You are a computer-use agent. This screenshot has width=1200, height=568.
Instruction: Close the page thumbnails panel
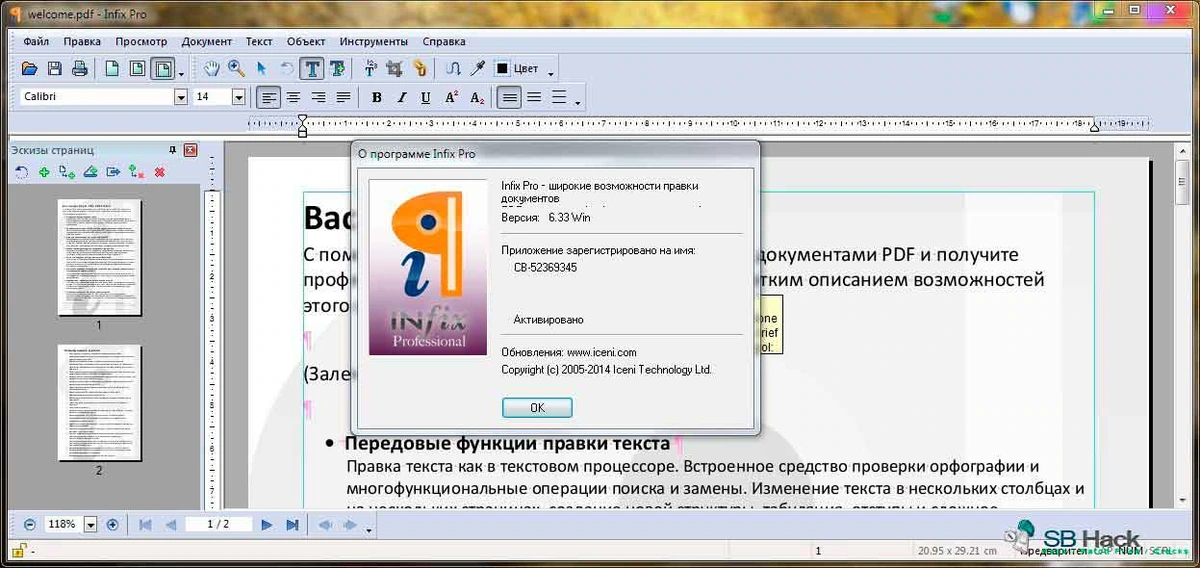[190, 150]
